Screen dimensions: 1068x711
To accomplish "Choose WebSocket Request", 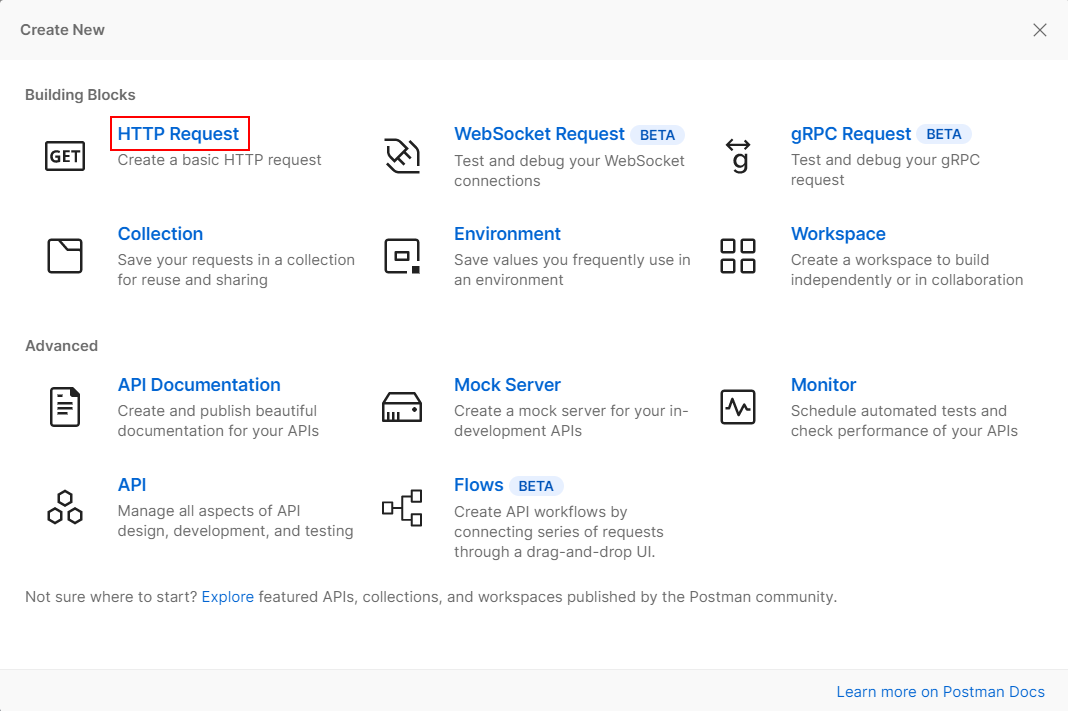I will pos(539,133).
